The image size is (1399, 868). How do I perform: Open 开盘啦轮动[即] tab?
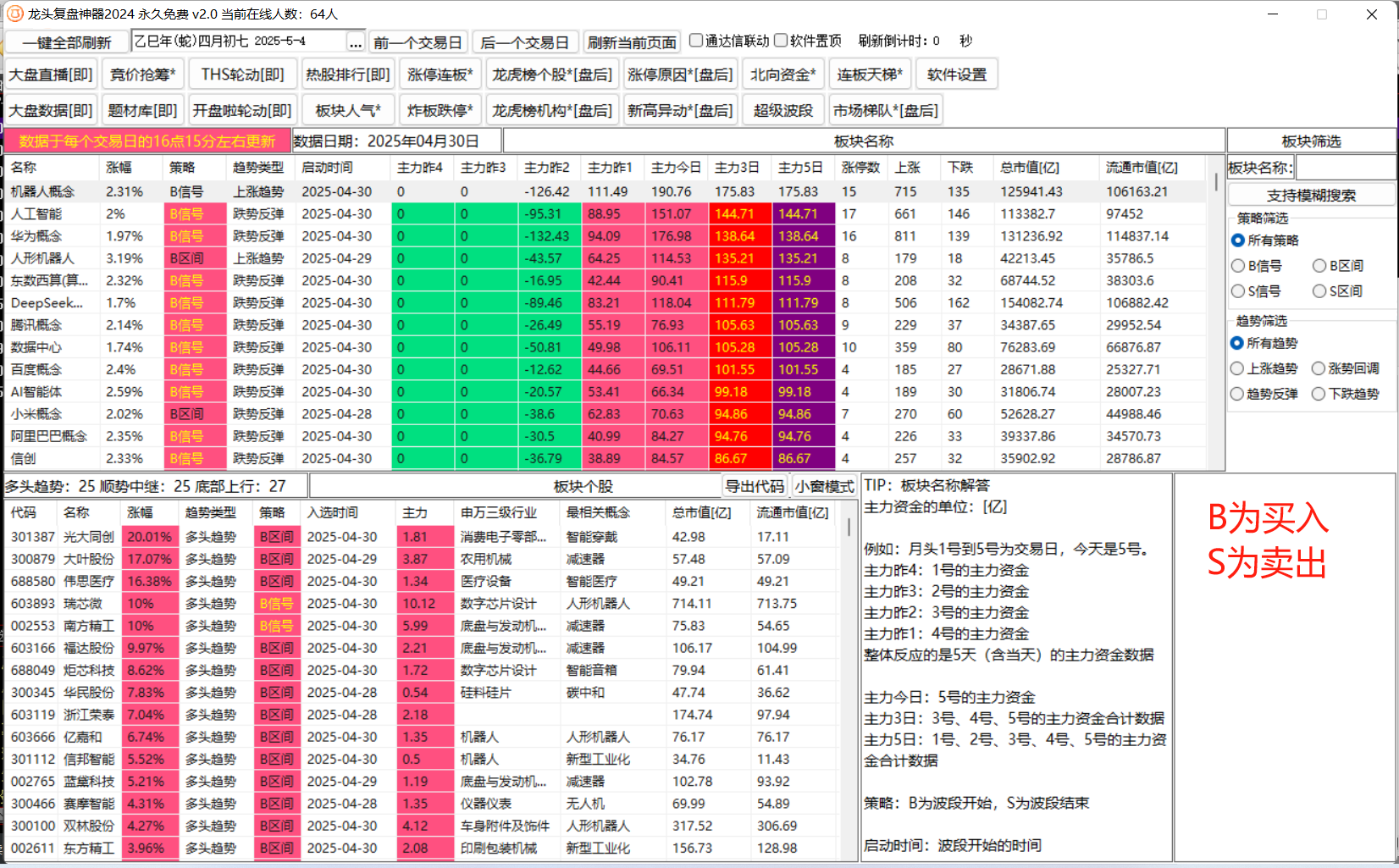[x=242, y=110]
